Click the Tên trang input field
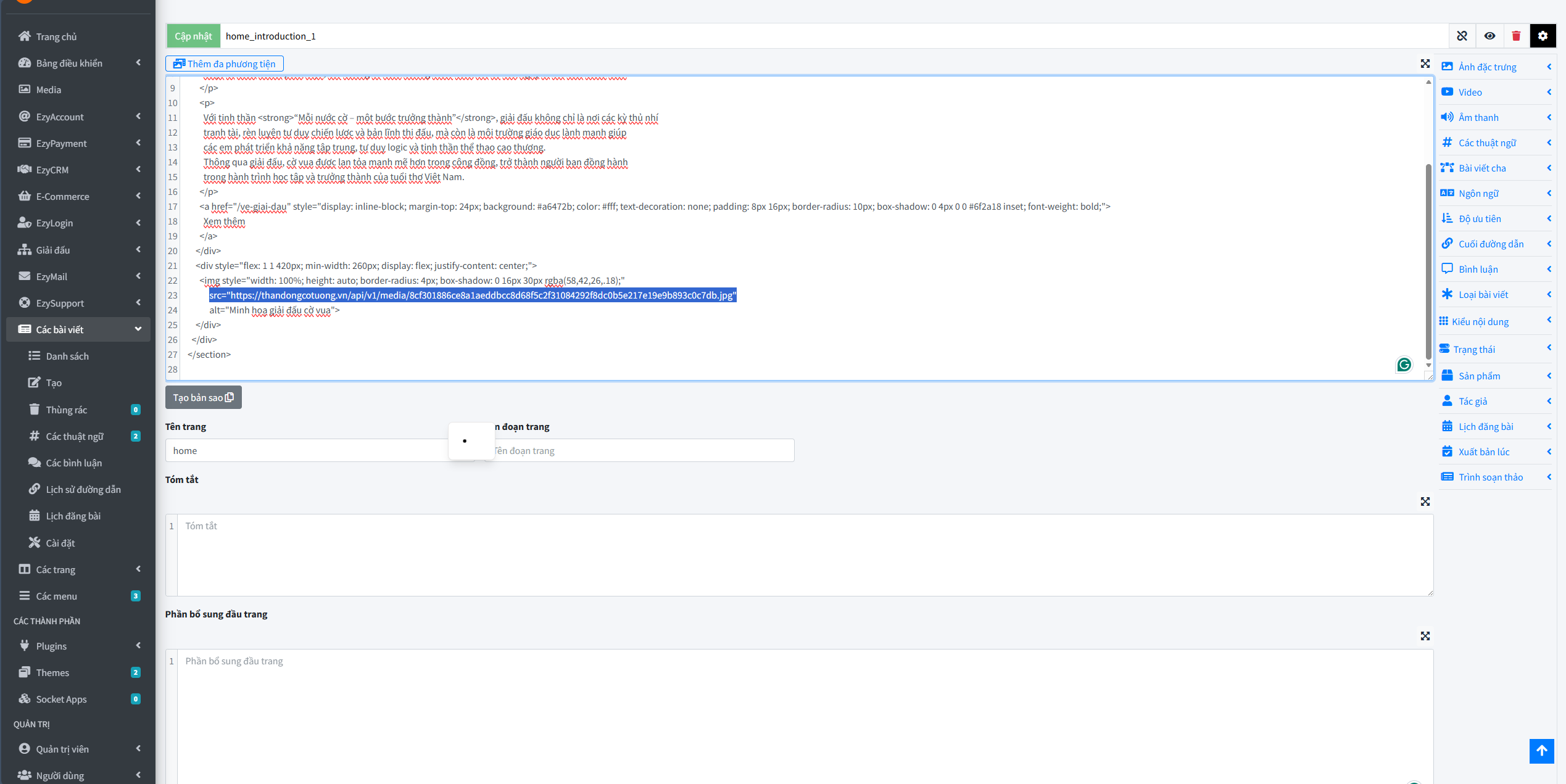The image size is (1566, 784). (x=309, y=450)
